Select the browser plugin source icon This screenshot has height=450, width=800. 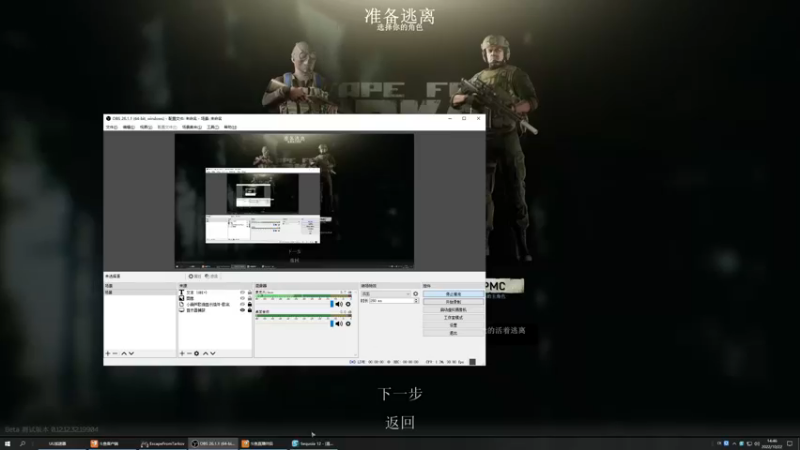(181, 304)
